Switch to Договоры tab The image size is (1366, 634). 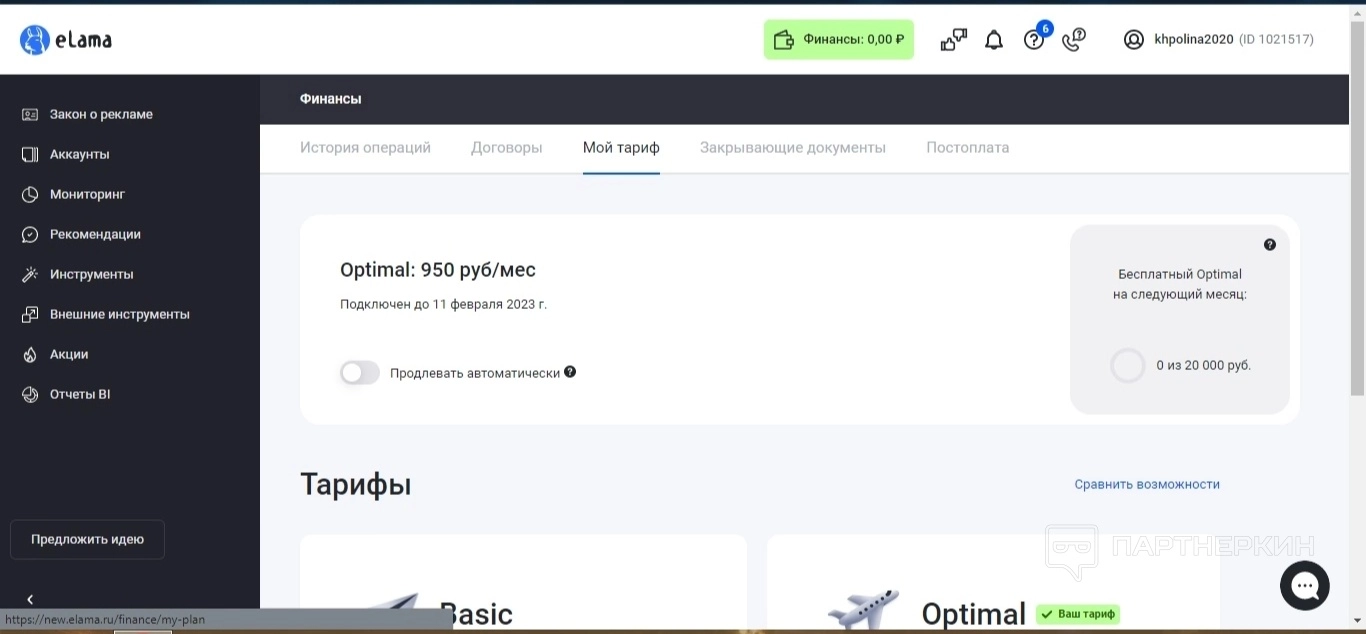pyautogui.click(x=507, y=148)
